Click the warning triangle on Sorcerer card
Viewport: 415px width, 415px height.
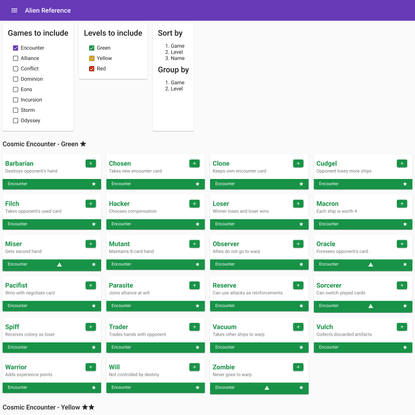pyautogui.click(x=370, y=306)
